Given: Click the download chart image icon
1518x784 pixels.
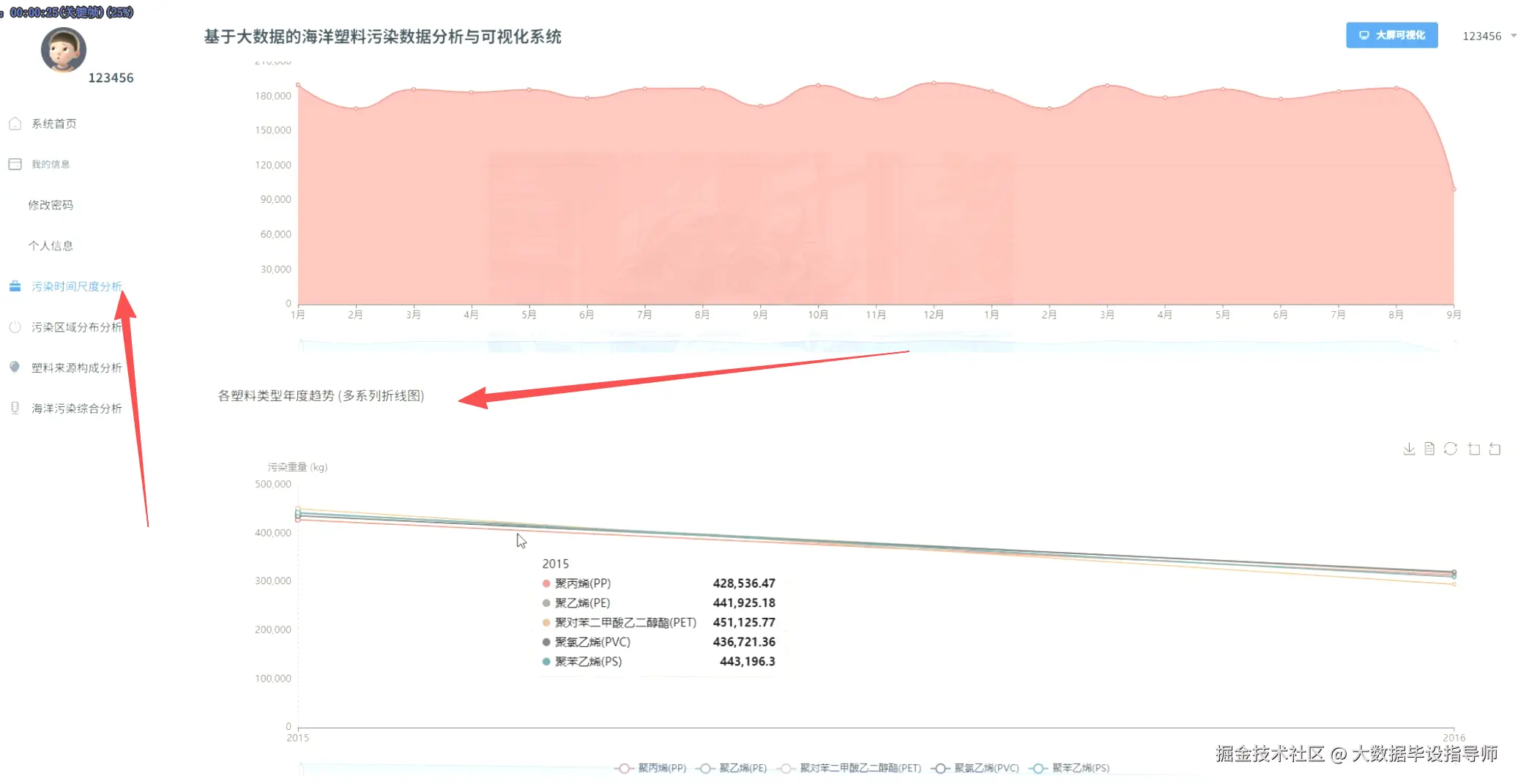Looking at the screenshot, I should click(x=1409, y=448).
